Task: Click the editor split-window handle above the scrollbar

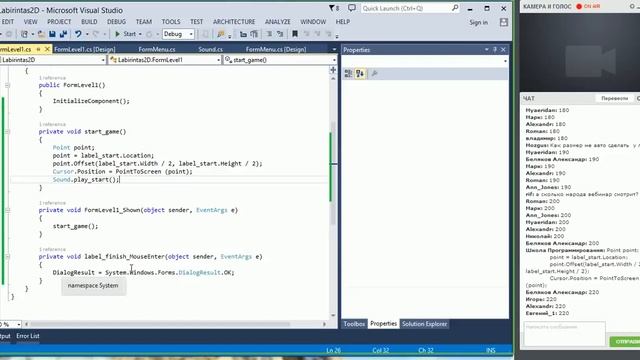Action: point(333,70)
